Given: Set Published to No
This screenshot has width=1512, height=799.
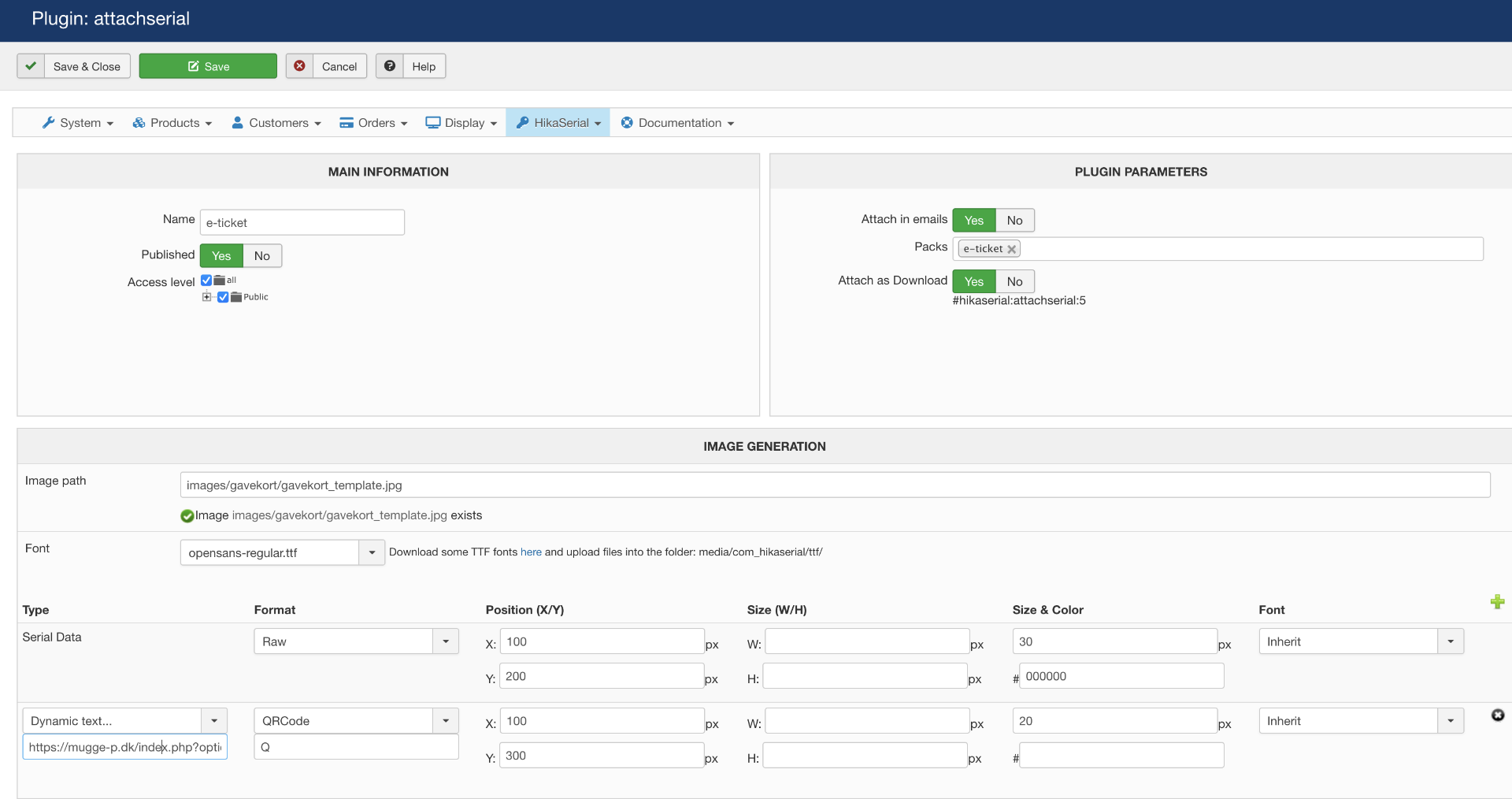Looking at the screenshot, I should pyautogui.click(x=261, y=255).
